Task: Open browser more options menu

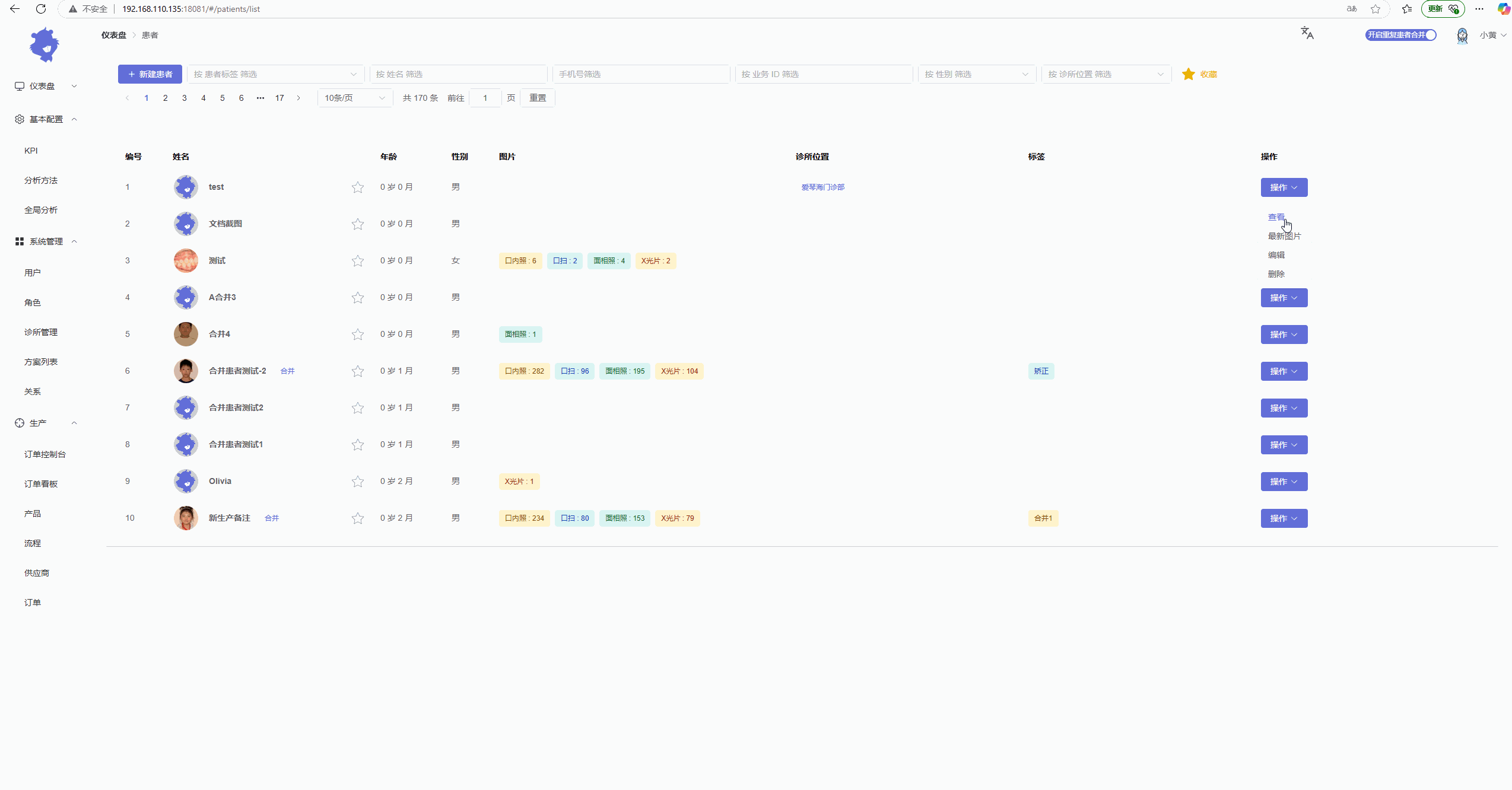Action: pos(1479,9)
